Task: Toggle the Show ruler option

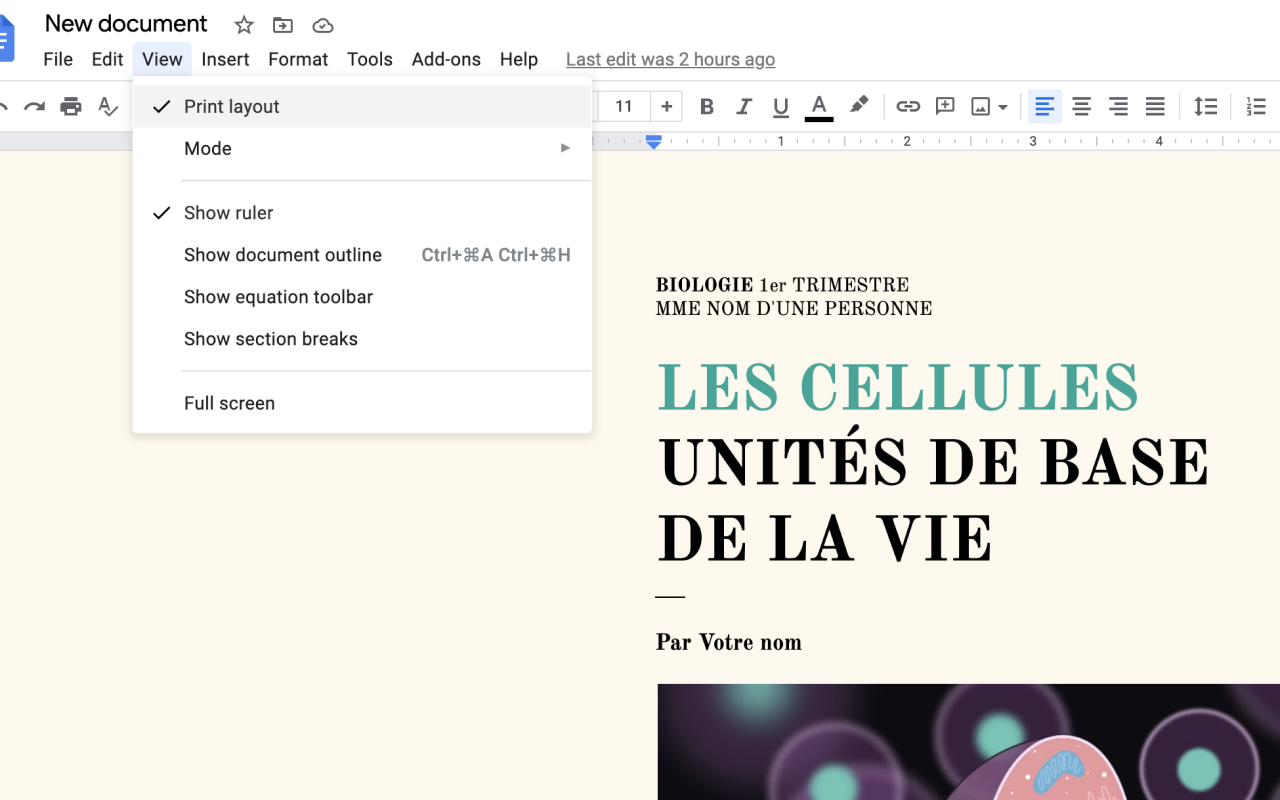Action: (x=362, y=213)
